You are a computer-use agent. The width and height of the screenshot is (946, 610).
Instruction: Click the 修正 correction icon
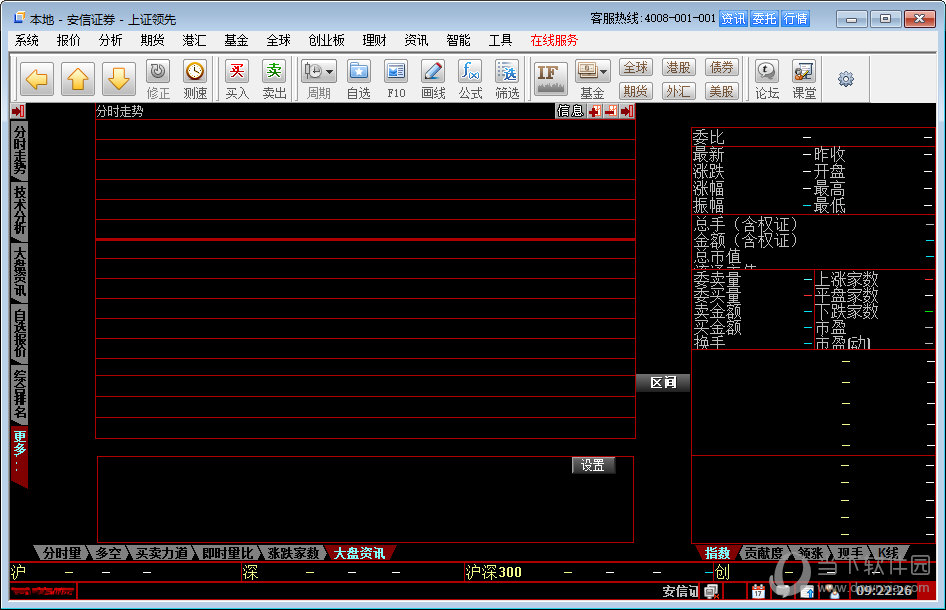158,79
